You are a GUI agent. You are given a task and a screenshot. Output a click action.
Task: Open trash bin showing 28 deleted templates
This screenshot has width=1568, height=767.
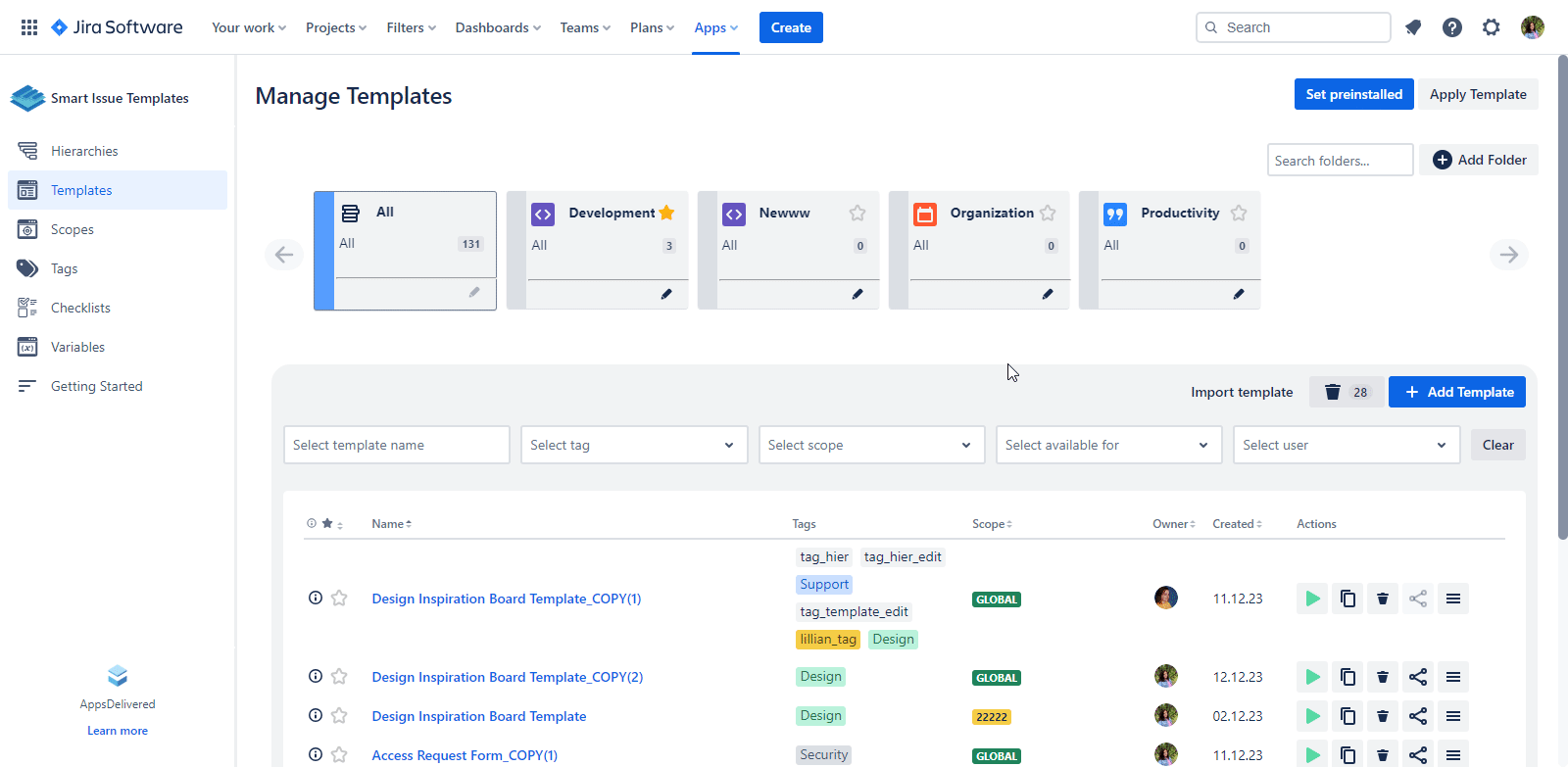[x=1347, y=392]
